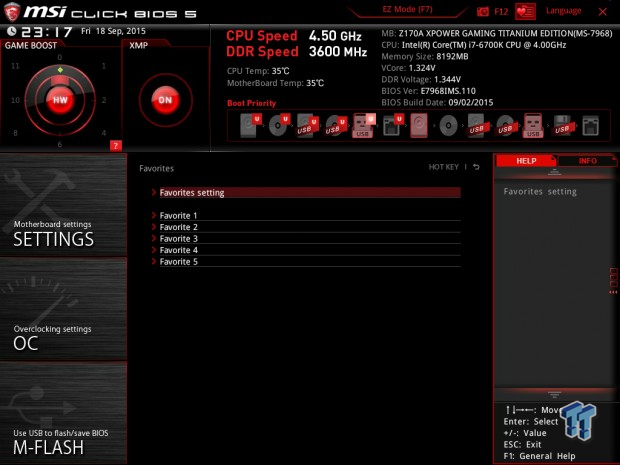Click the BIOS Build Date 09/02/2015 text

click(437, 102)
